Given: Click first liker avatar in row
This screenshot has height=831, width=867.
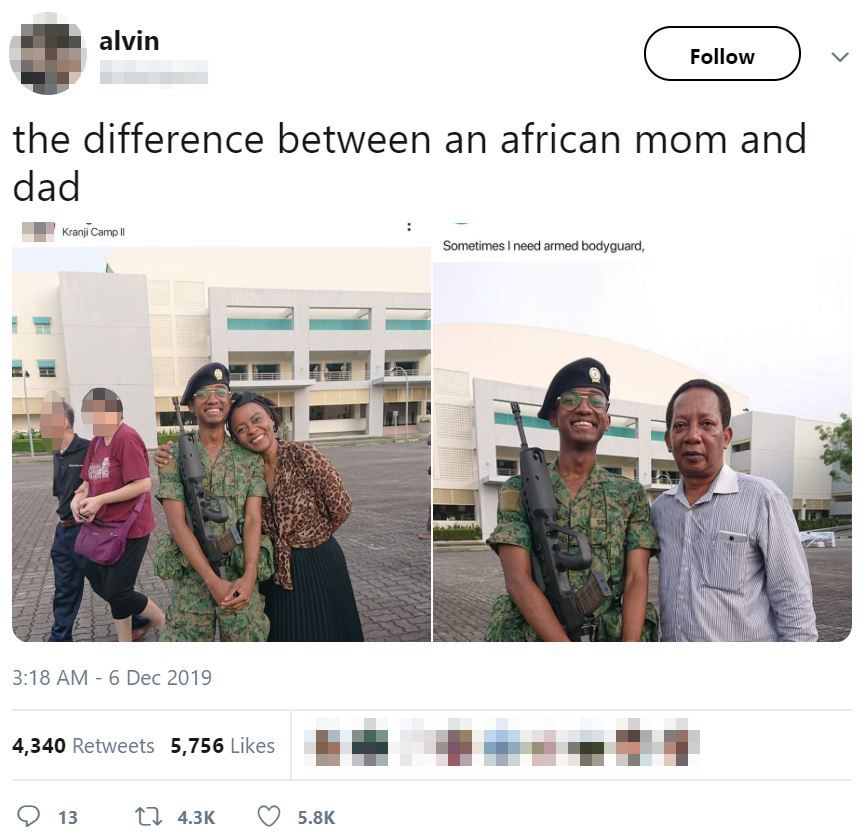Looking at the screenshot, I should tap(328, 746).
